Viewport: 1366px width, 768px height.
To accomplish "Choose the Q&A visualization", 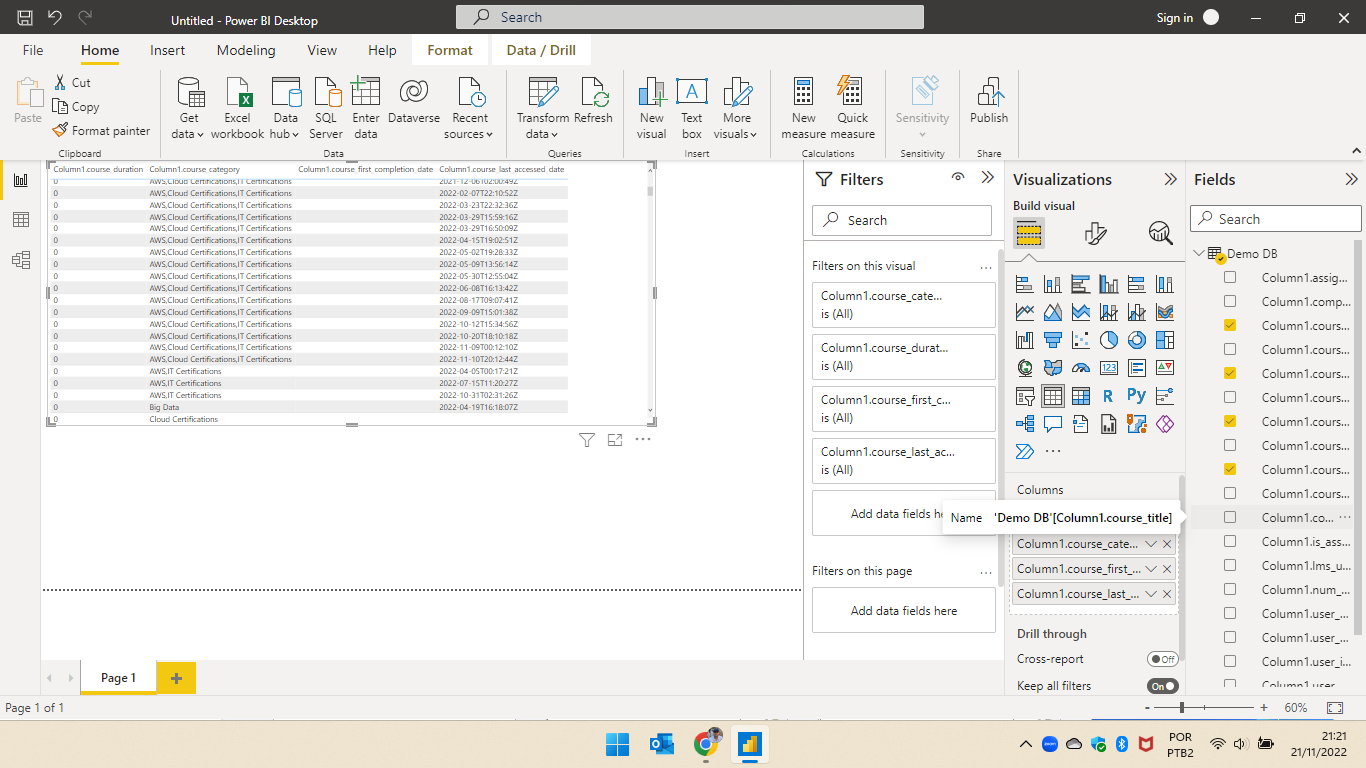I will tap(1052, 424).
